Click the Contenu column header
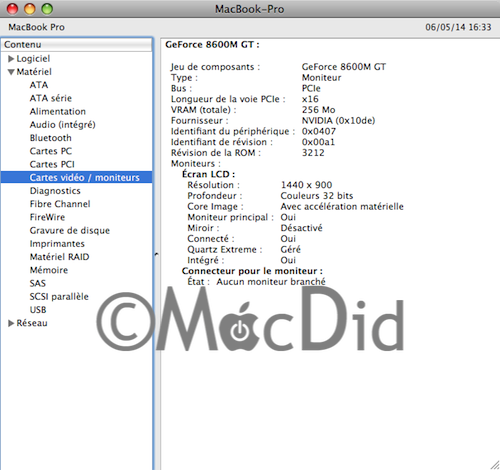The width and height of the screenshot is (500, 470). point(76,45)
